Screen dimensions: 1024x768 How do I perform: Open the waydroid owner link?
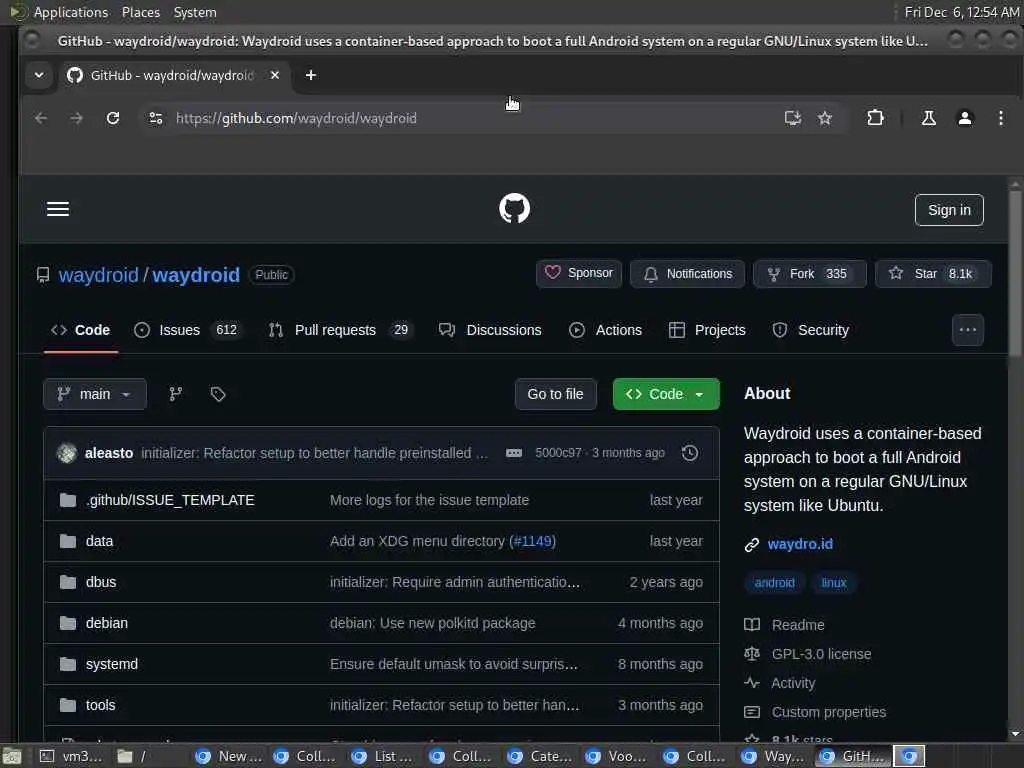99,275
